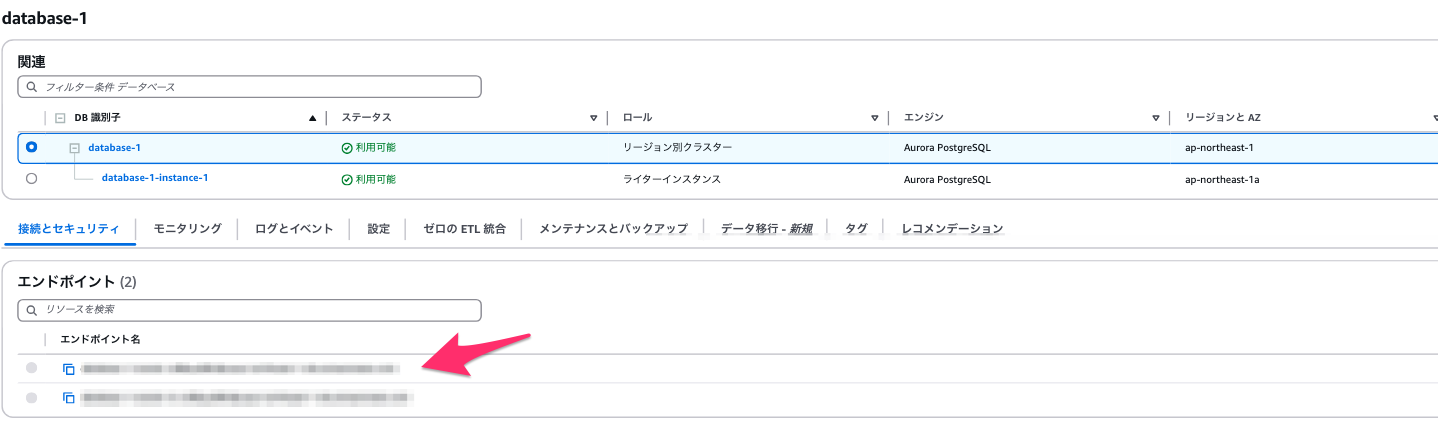This screenshot has width=1438, height=429.
Task: Click the 関連 section heading
Action: tap(31, 61)
